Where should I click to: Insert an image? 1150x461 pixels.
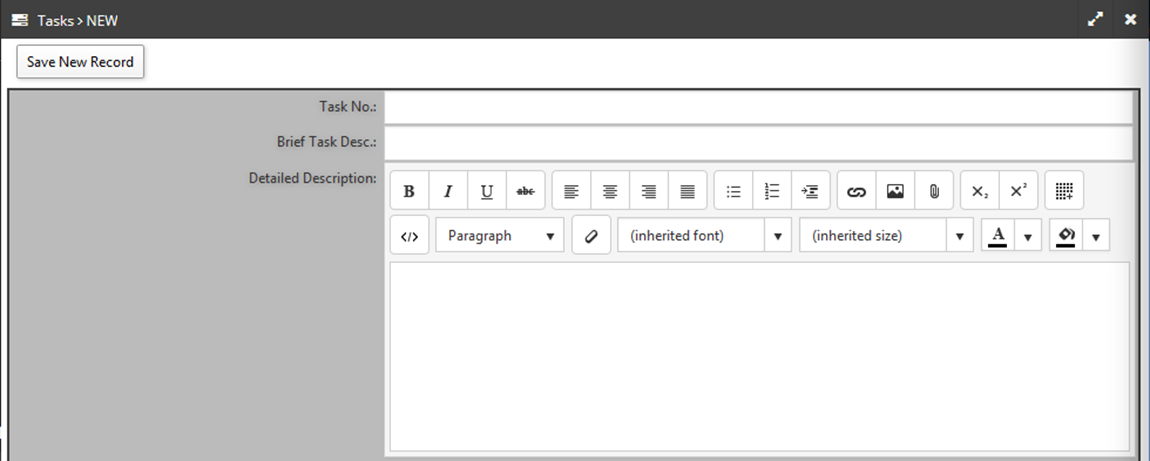click(x=896, y=191)
